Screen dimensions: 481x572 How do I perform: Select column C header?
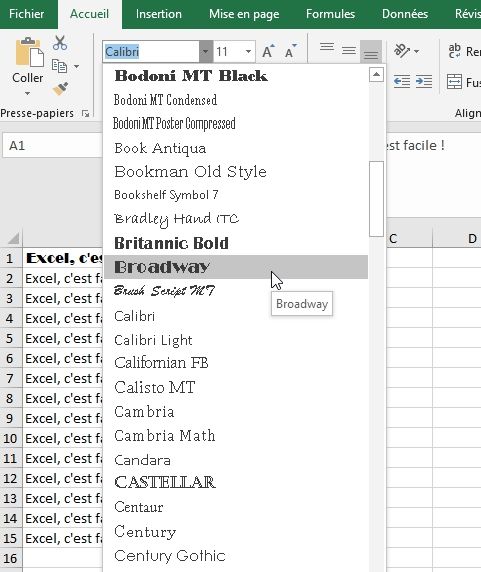[x=409, y=239]
